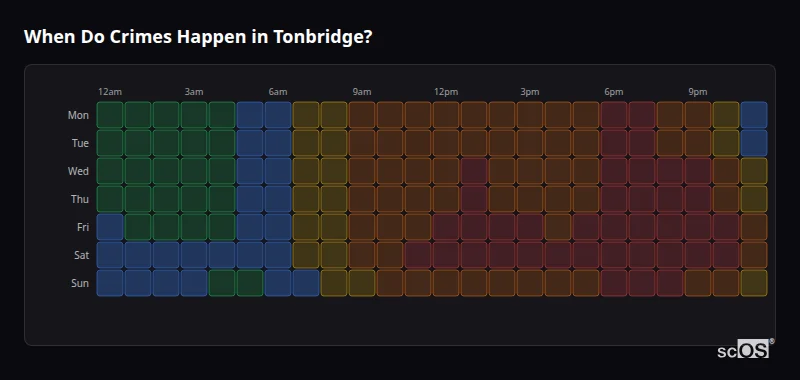Select the Fri row label
The image size is (800, 380).
83,227
